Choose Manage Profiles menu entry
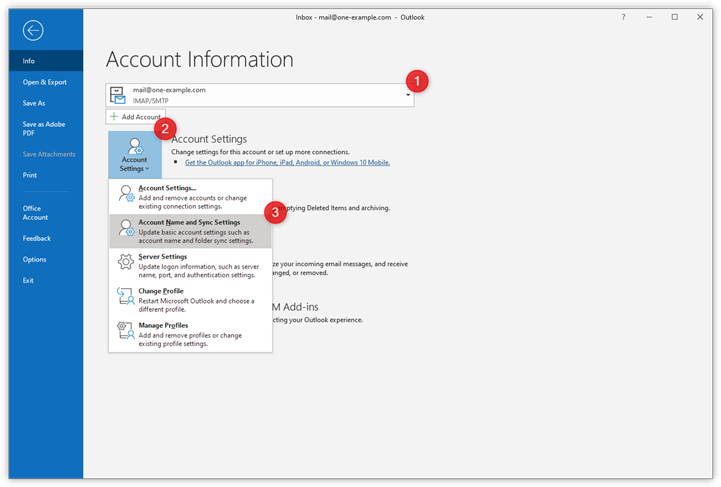This screenshot has width=721, height=487. tap(190, 334)
